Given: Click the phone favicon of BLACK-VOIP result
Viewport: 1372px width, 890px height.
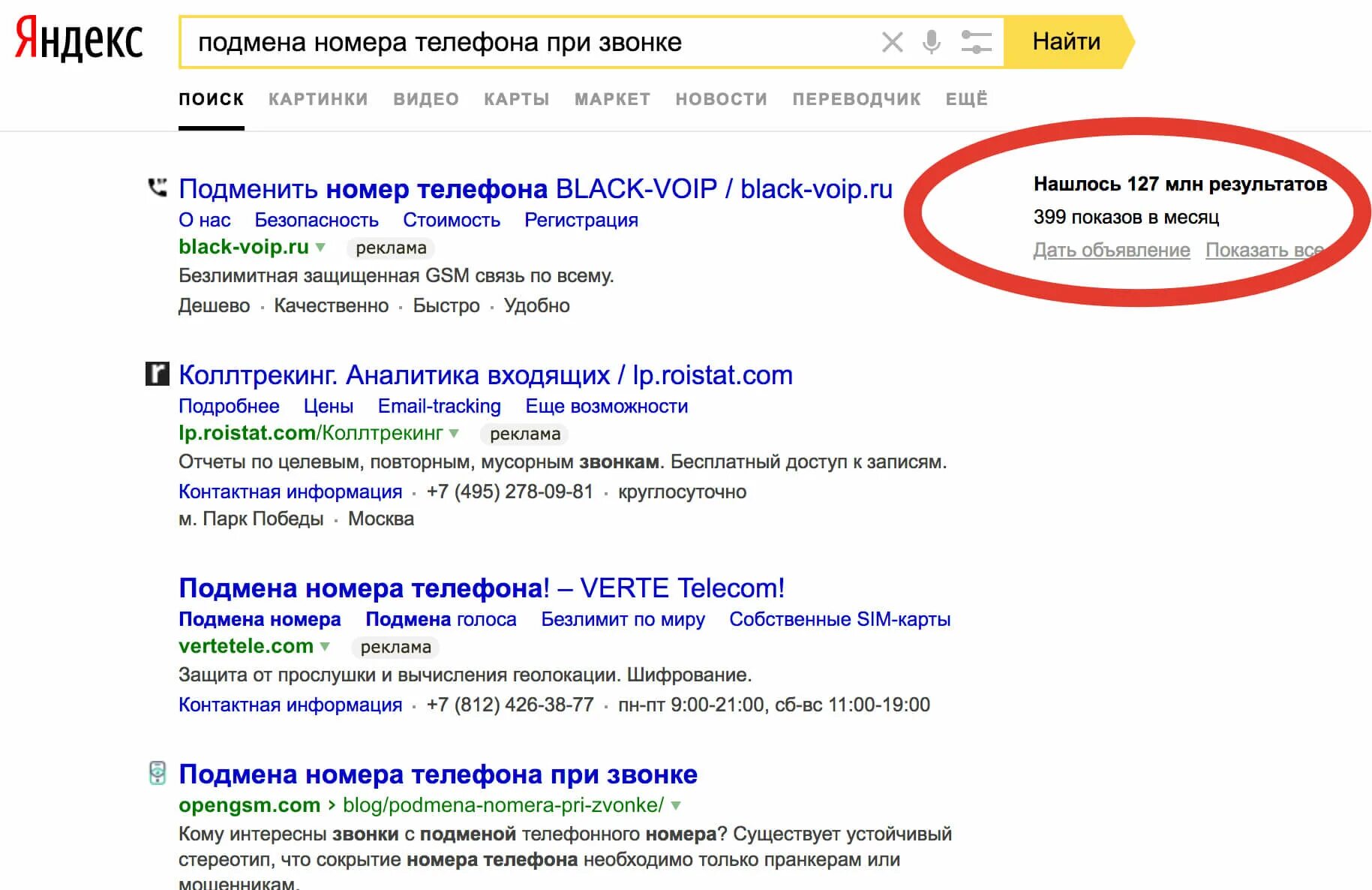Looking at the screenshot, I should pyautogui.click(x=158, y=188).
